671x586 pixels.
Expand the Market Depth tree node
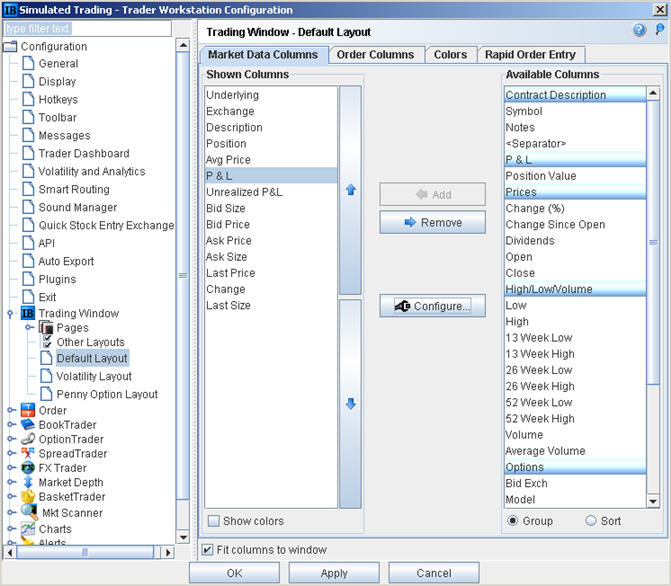click(x=11, y=482)
